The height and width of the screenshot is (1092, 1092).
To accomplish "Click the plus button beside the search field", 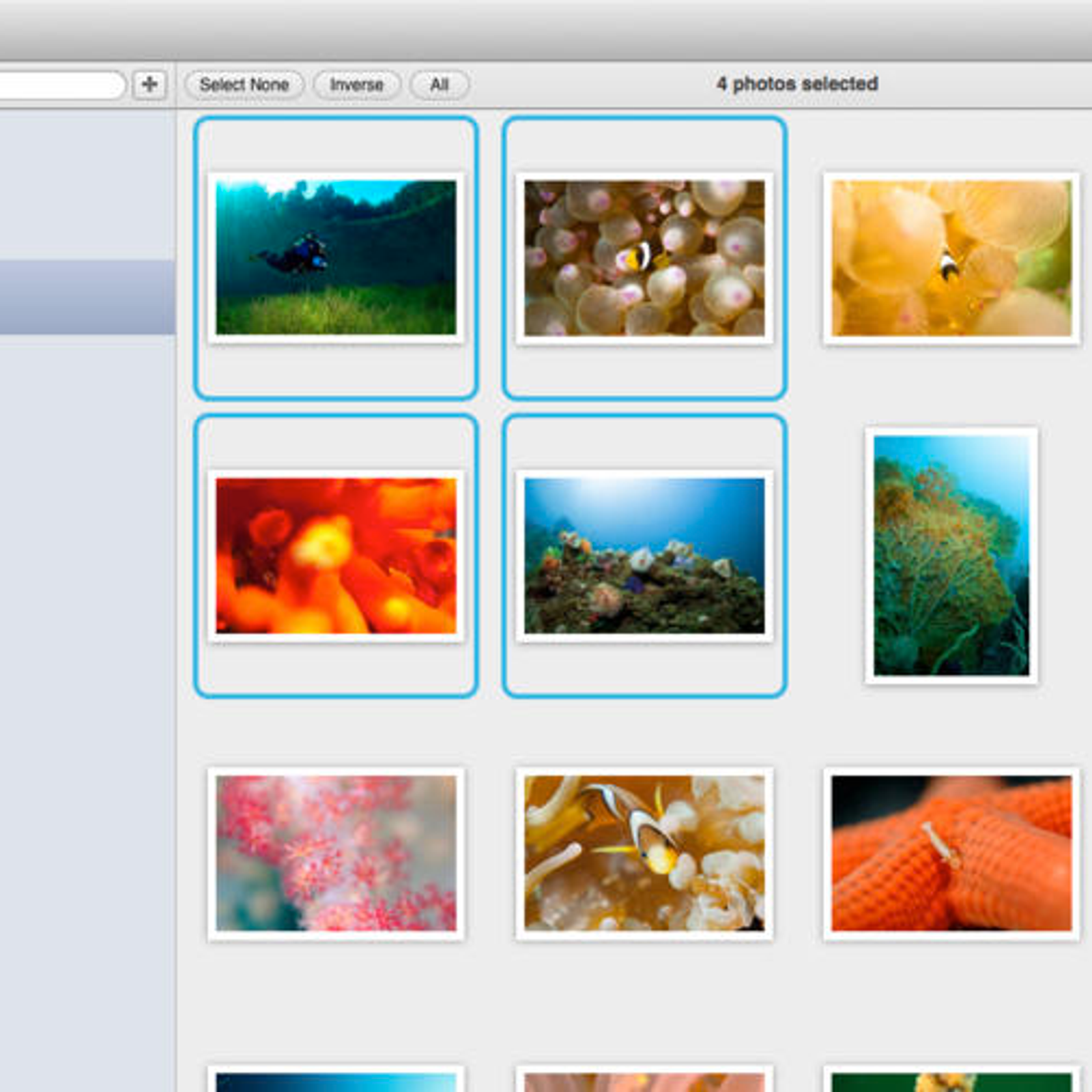I will click(x=149, y=85).
